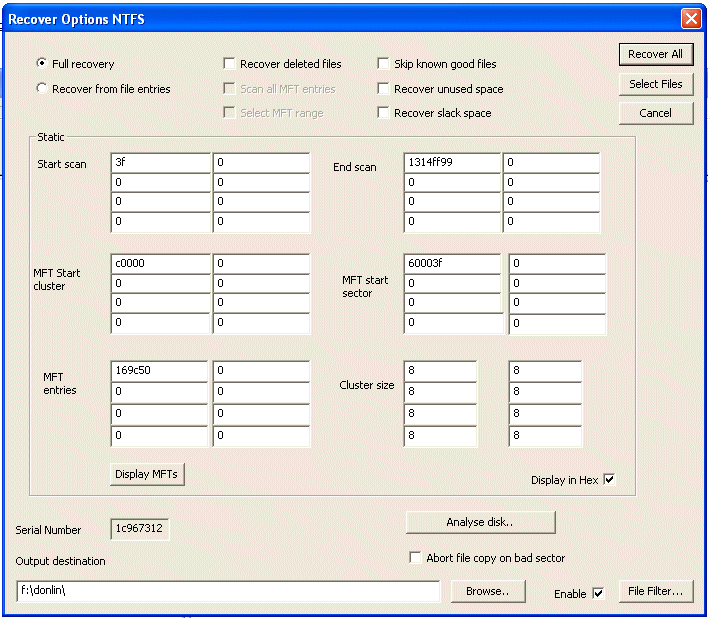The height and width of the screenshot is (618, 708).
Task: Tick the Recover slack space checkbox
Action: (x=384, y=113)
